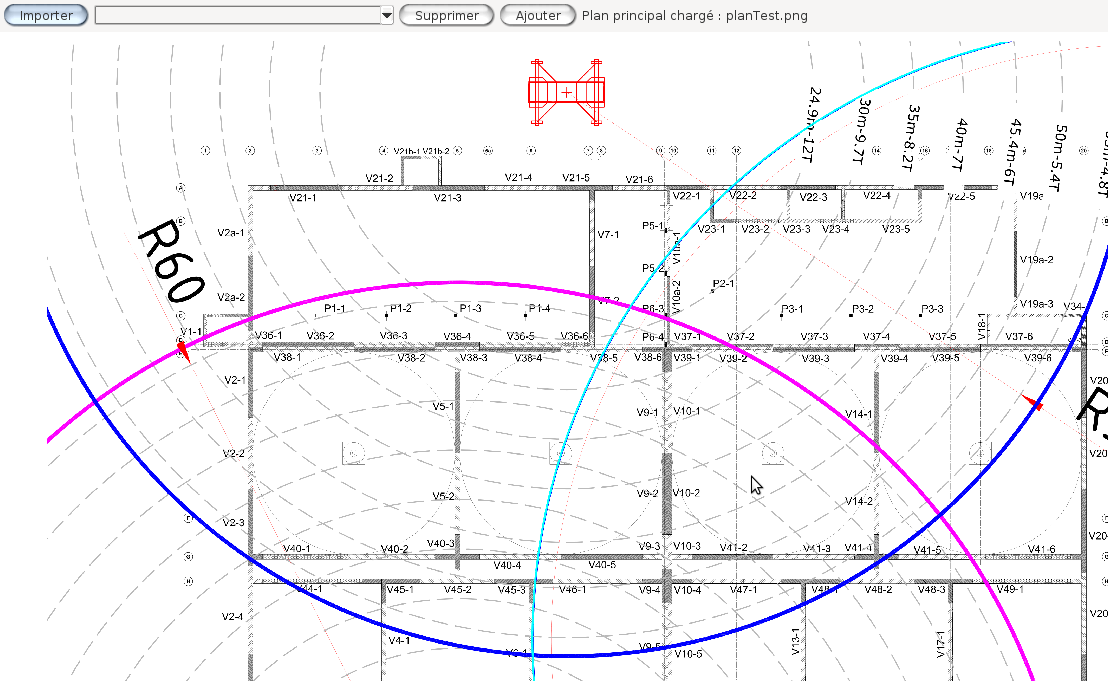Click the large R60 radius label
Viewport: 1108px width, 681px height.
[170, 262]
